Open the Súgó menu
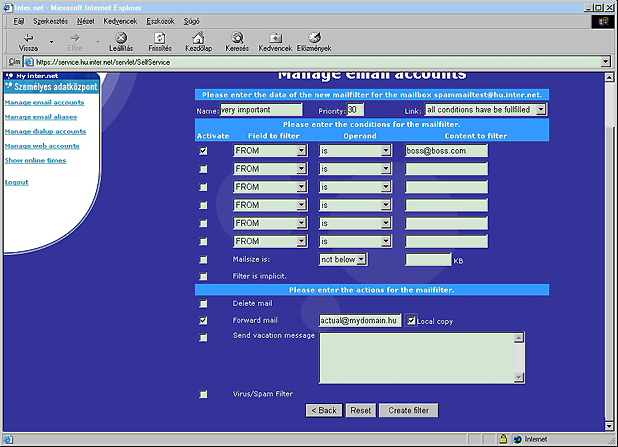This screenshot has height=447, width=618. (x=192, y=21)
